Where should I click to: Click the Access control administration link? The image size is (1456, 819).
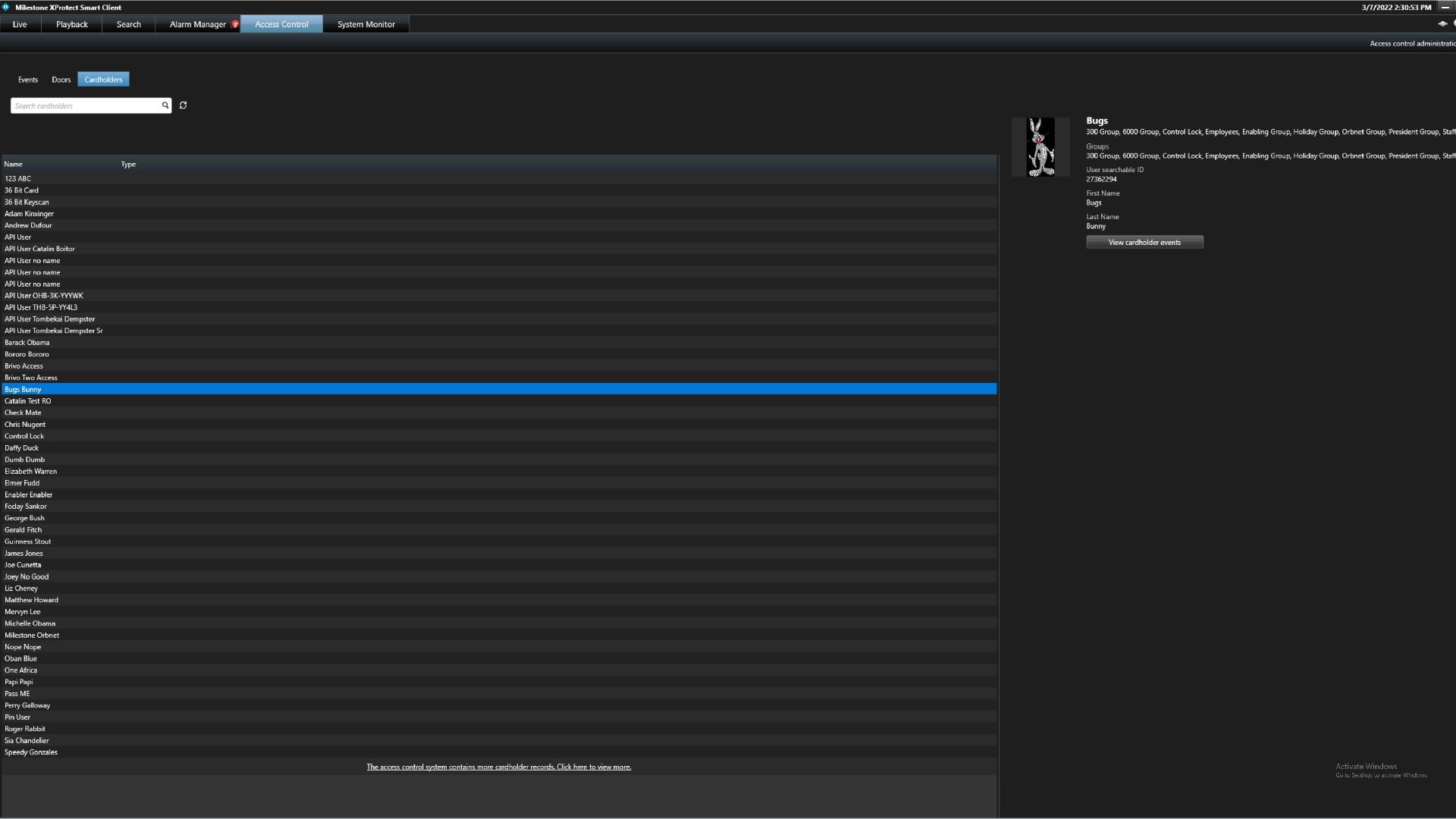click(1412, 43)
